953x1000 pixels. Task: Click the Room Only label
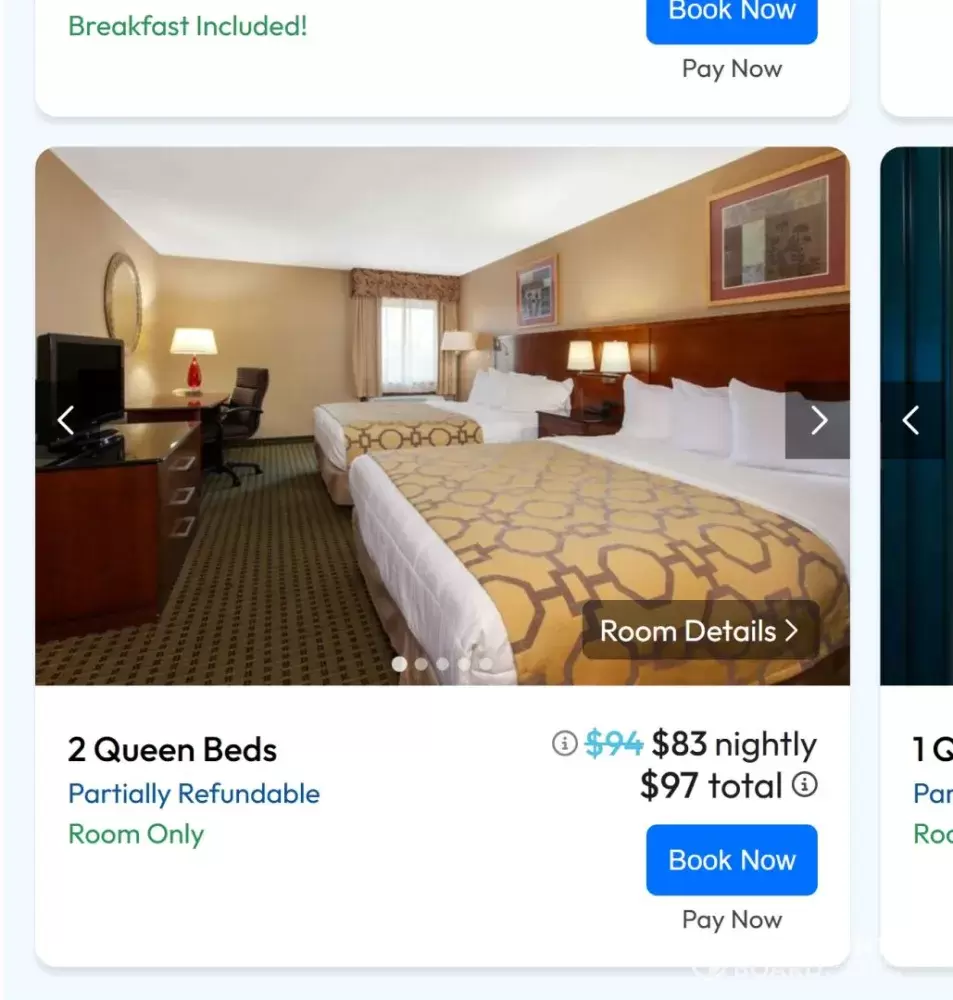click(136, 834)
